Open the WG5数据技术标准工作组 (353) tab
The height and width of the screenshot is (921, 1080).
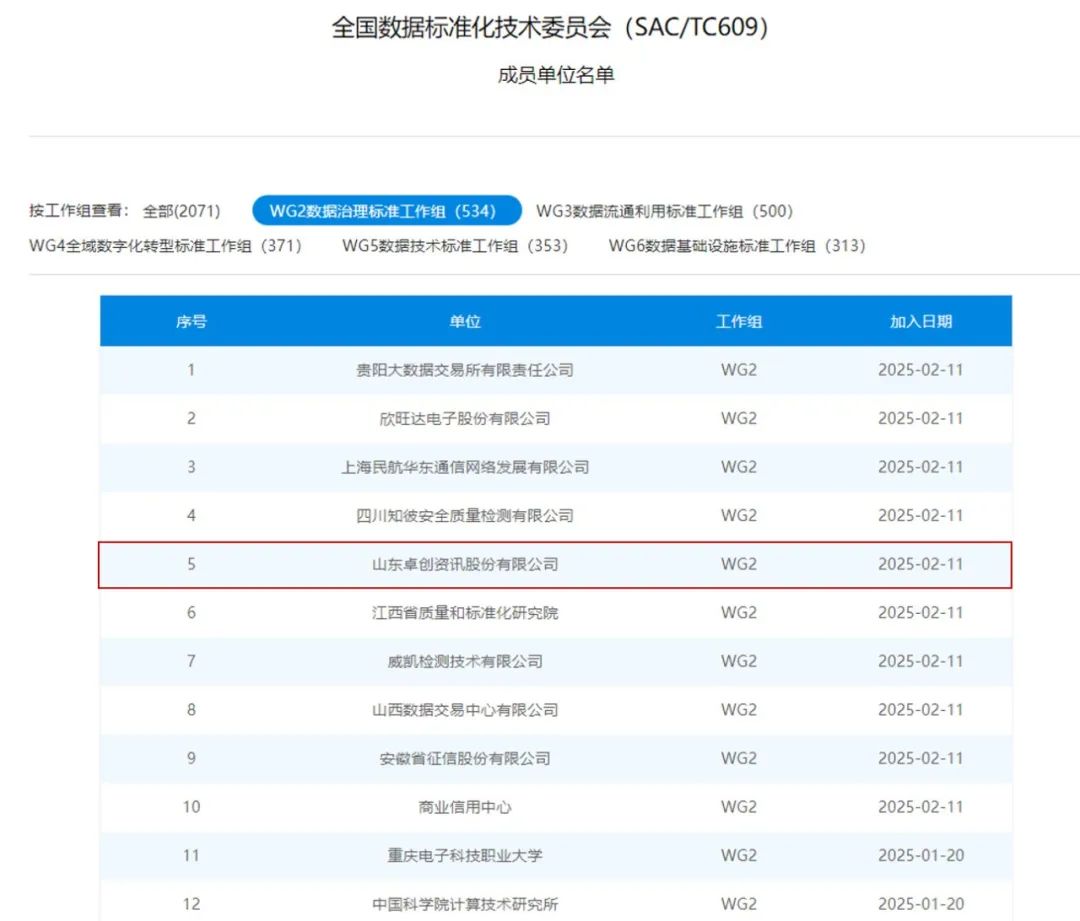pyautogui.click(x=455, y=246)
